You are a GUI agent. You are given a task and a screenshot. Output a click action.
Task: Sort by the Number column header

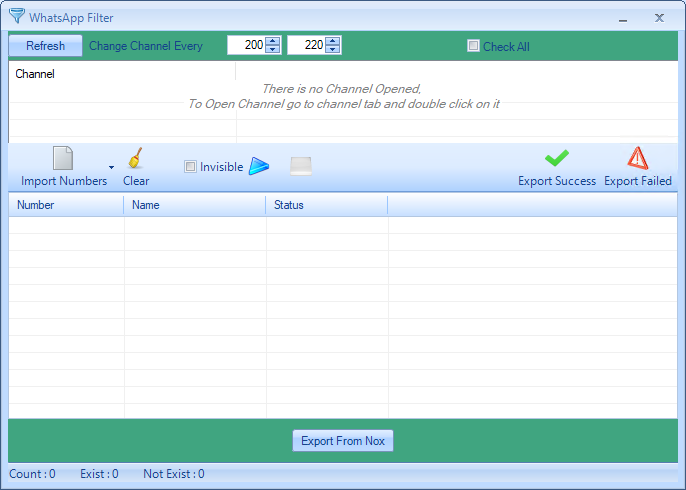click(x=66, y=205)
